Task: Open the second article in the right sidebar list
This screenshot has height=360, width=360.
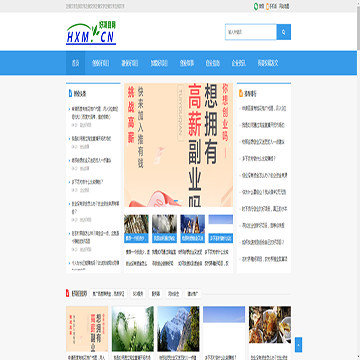Action: 263,125
